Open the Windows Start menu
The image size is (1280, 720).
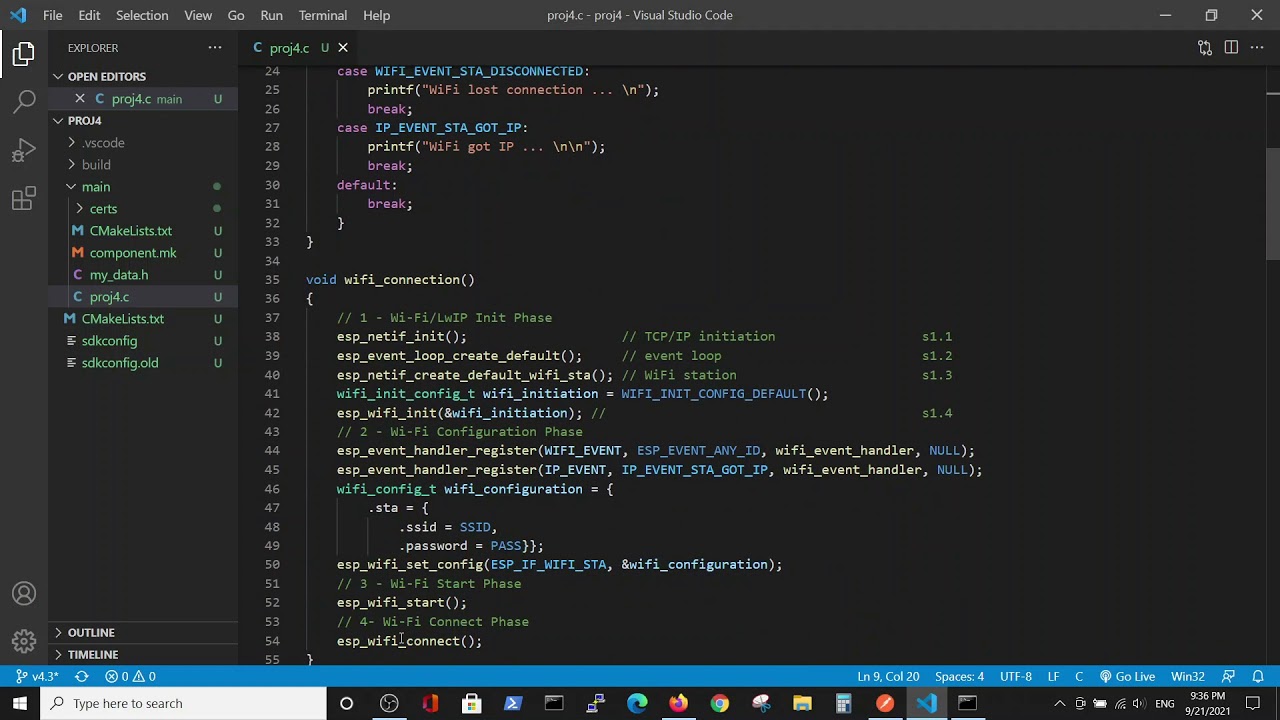click(x=20, y=703)
